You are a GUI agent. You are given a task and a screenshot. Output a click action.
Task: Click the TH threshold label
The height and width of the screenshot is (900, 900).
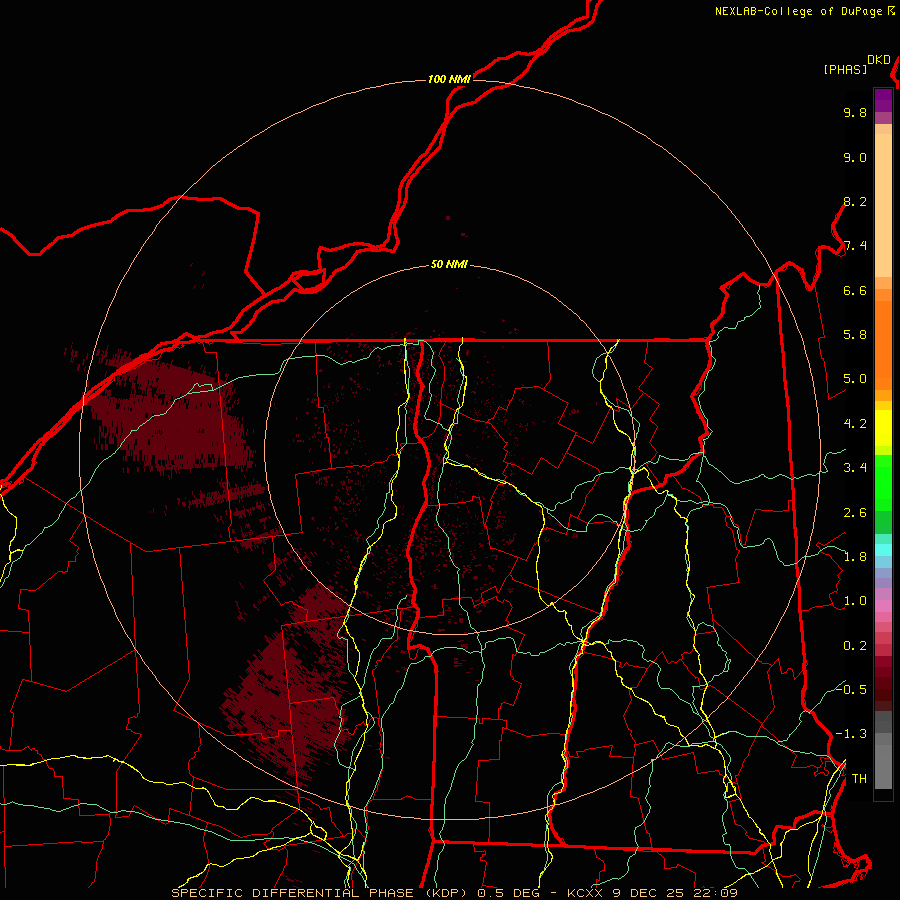click(859, 779)
